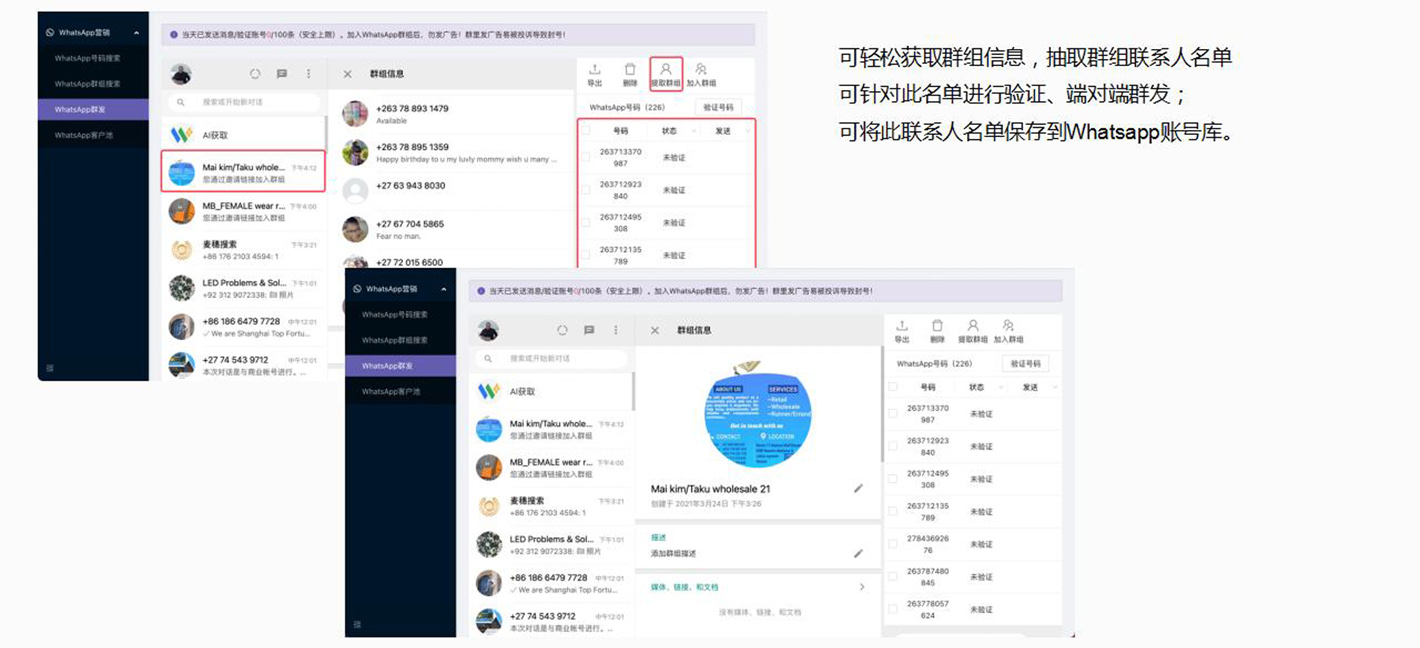
Task: Click status circle icon in front window
Action: (x=562, y=330)
